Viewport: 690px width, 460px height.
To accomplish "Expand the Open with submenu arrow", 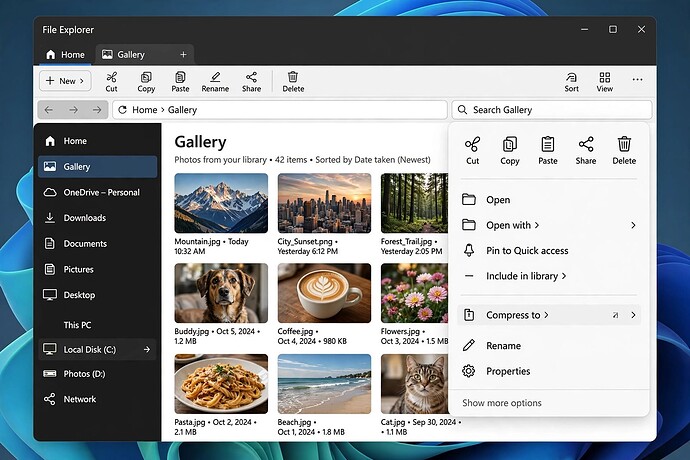I will [633, 225].
